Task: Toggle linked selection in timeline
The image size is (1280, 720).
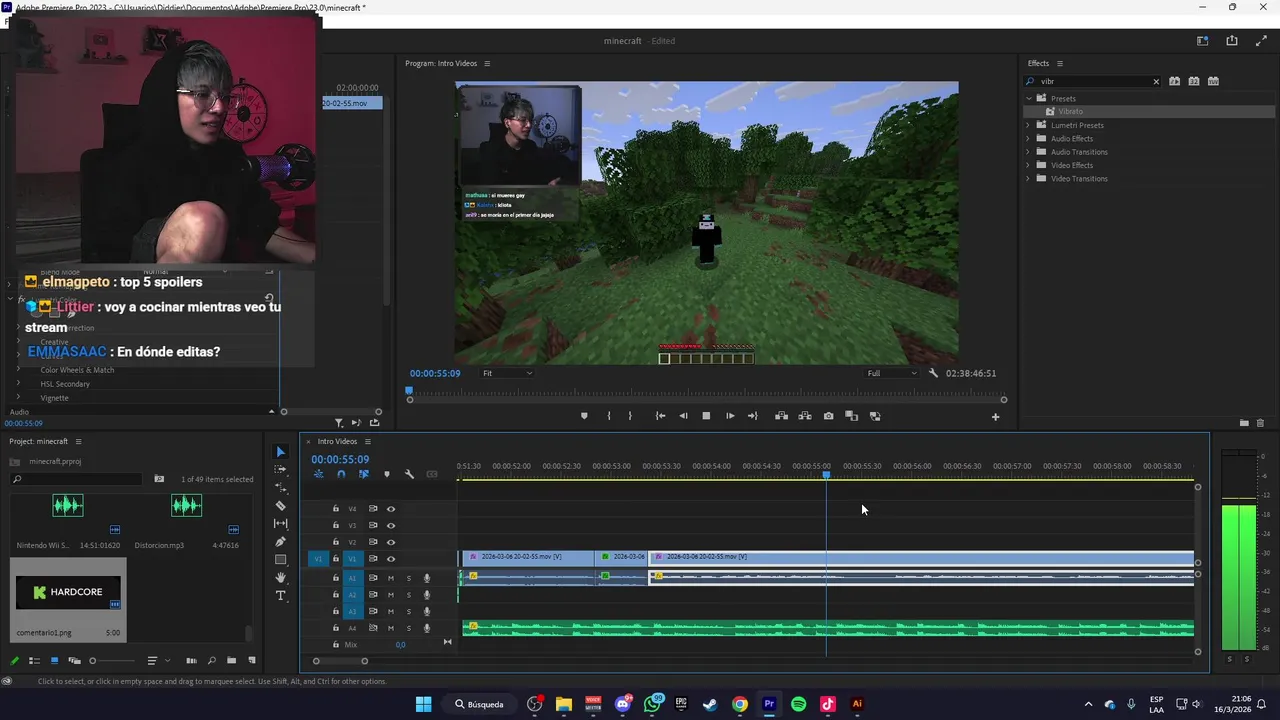Action: coord(363,474)
